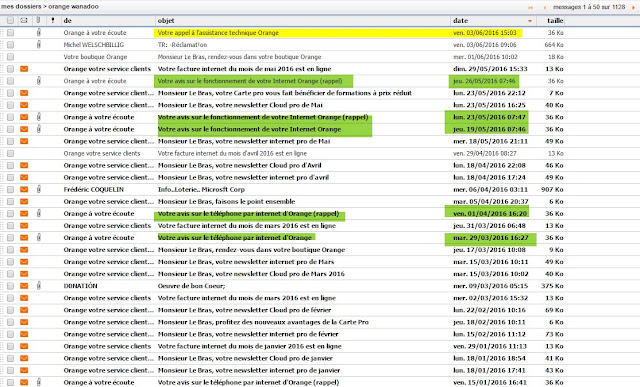
Task: Click date 'ven. 29/04/2016 08:27'
Action: click(484, 153)
